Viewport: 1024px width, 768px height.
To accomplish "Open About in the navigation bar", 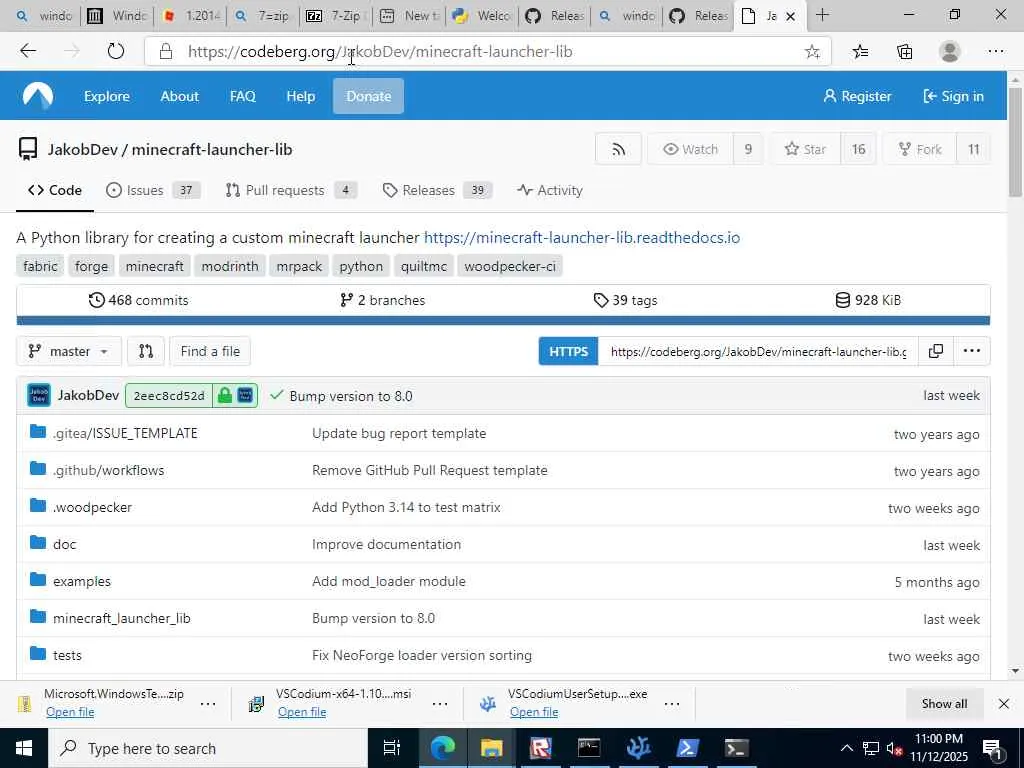I will click(180, 96).
